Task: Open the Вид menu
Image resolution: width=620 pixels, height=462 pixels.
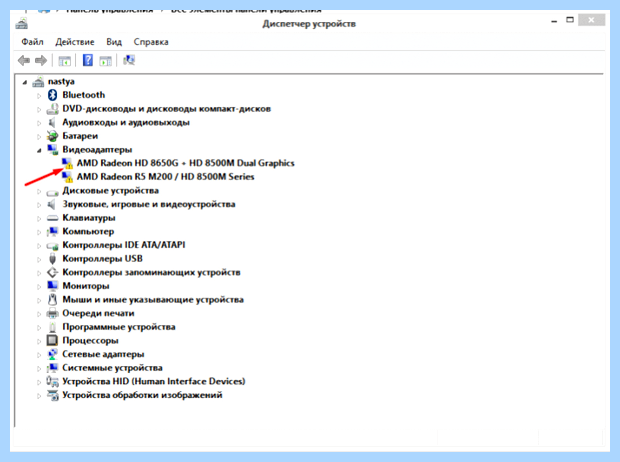Action: [x=114, y=42]
